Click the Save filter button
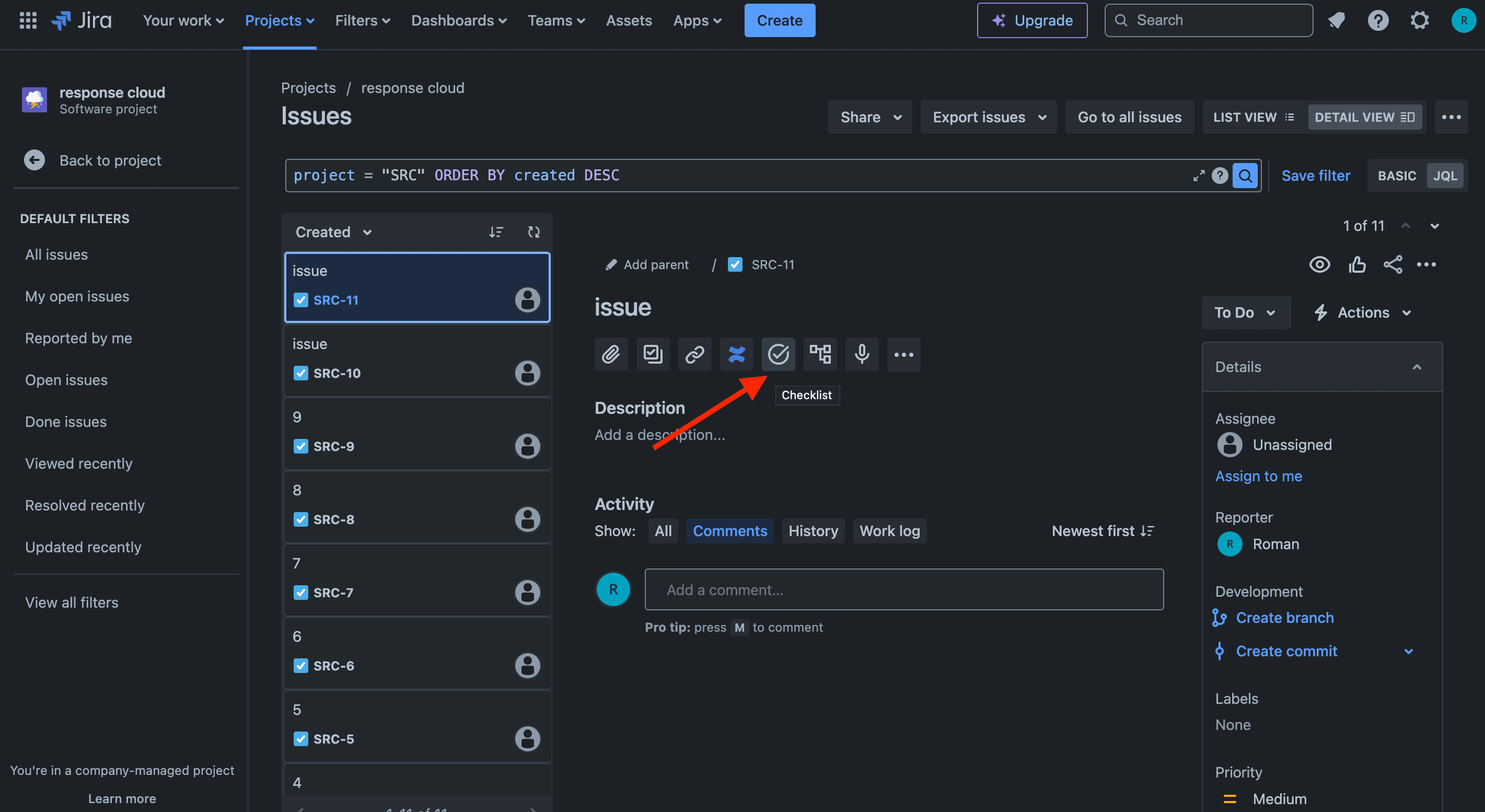Screen dimensions: 1485x812 pyautogui.click(x=1316, y=175)
